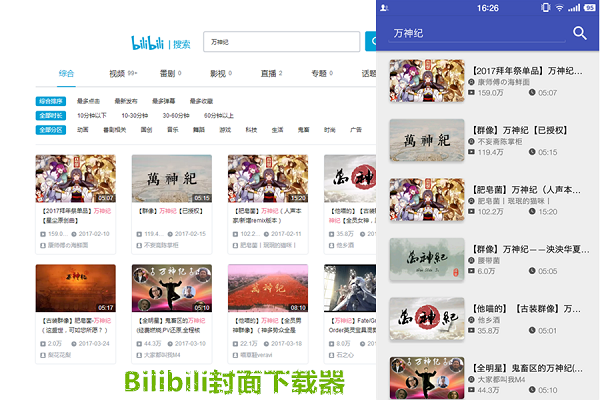Tap the Wi-Fi icon in the phone status bar
The image size is (600, 400).
559,8
